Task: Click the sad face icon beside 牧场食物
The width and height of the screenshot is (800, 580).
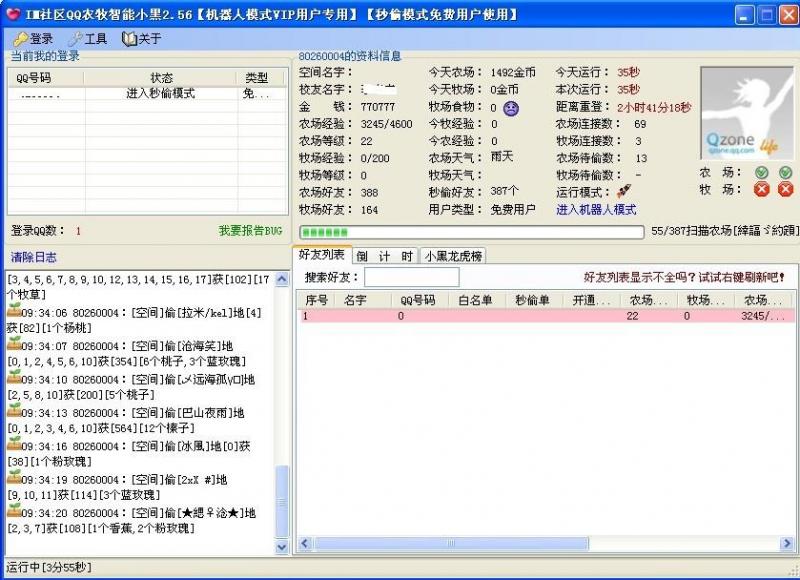Action: (x=511, y=108)
